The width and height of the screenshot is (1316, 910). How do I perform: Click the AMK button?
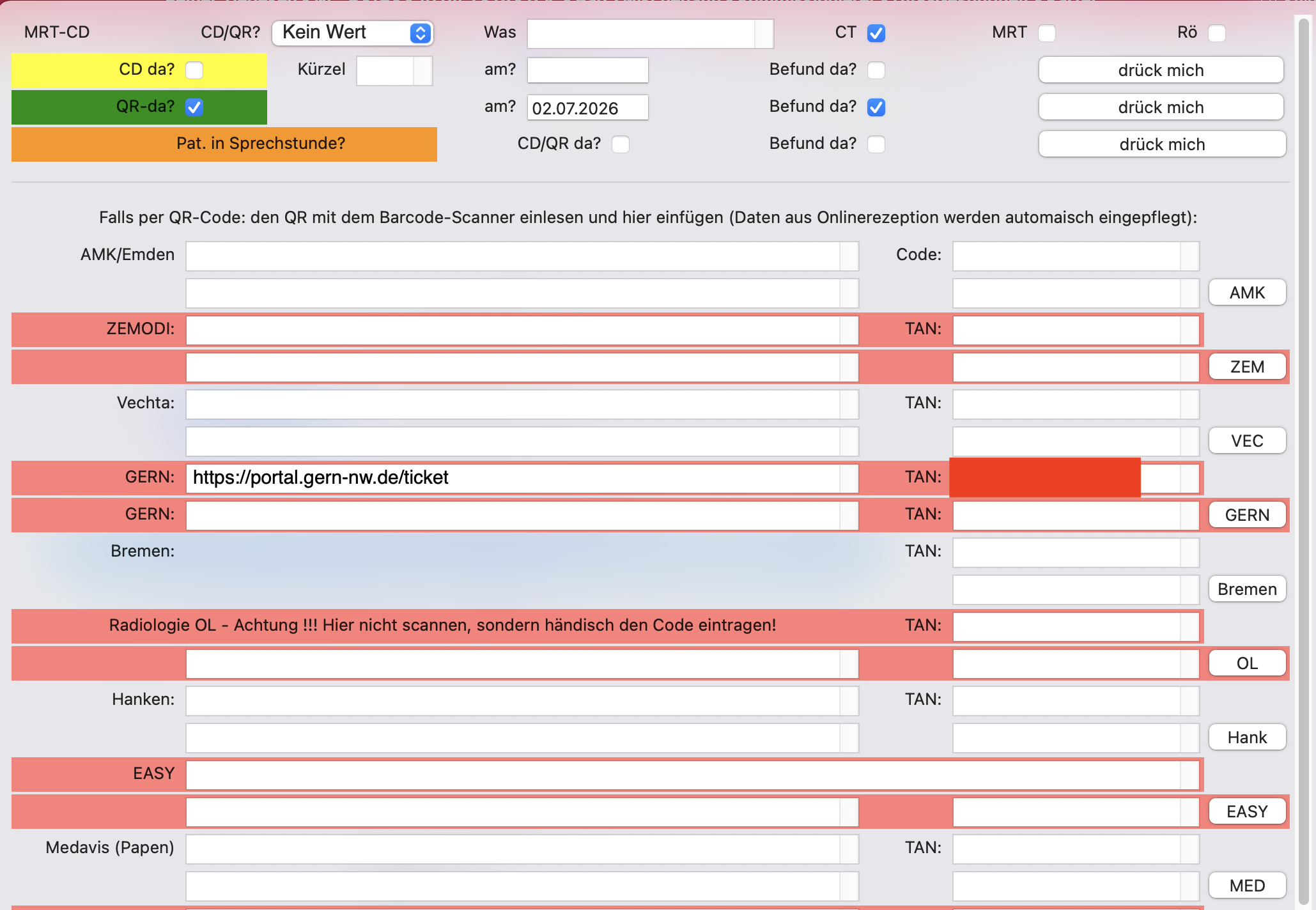tap(1247, 293)
